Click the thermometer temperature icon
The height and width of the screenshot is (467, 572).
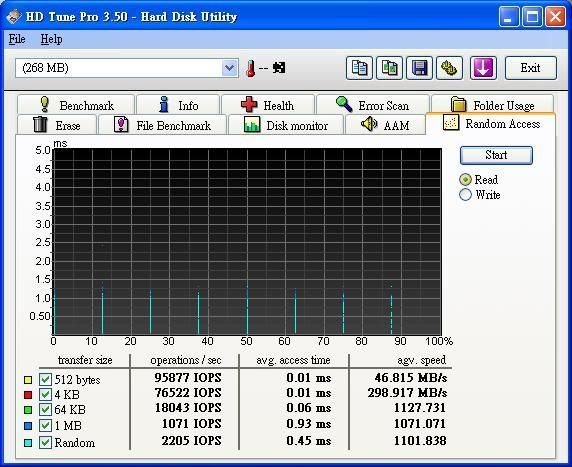point(250,68)
